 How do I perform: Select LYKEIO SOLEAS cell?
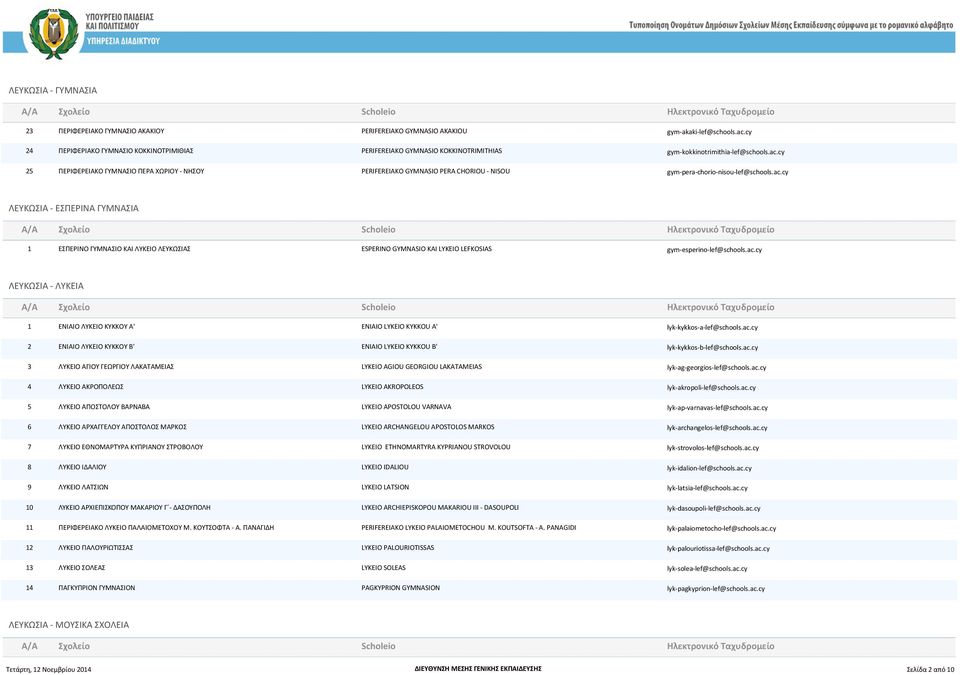pyautogui.click(x=383, y=568)
